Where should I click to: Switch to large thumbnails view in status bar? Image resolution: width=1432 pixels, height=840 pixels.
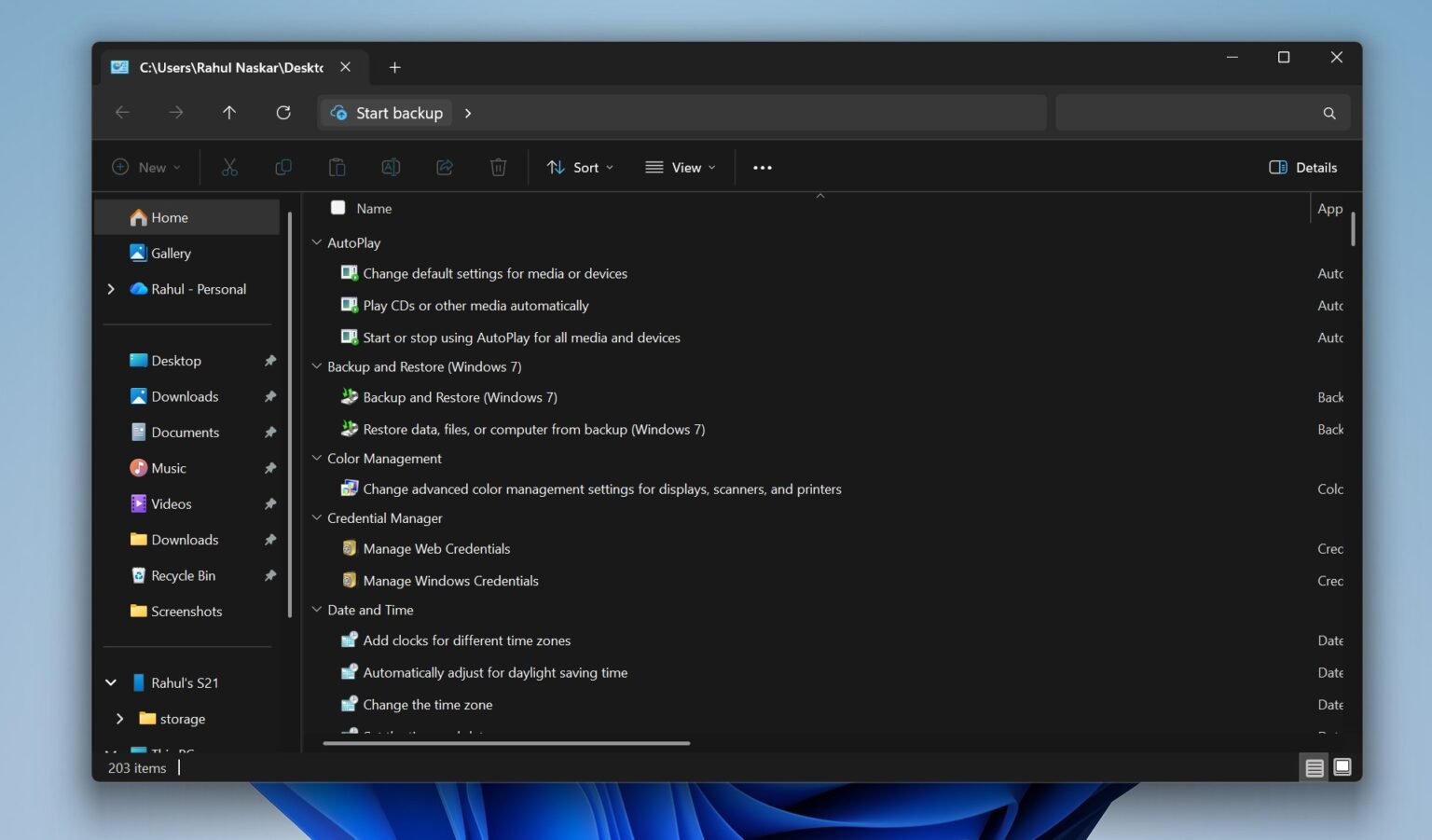[x=1342, y=767]
